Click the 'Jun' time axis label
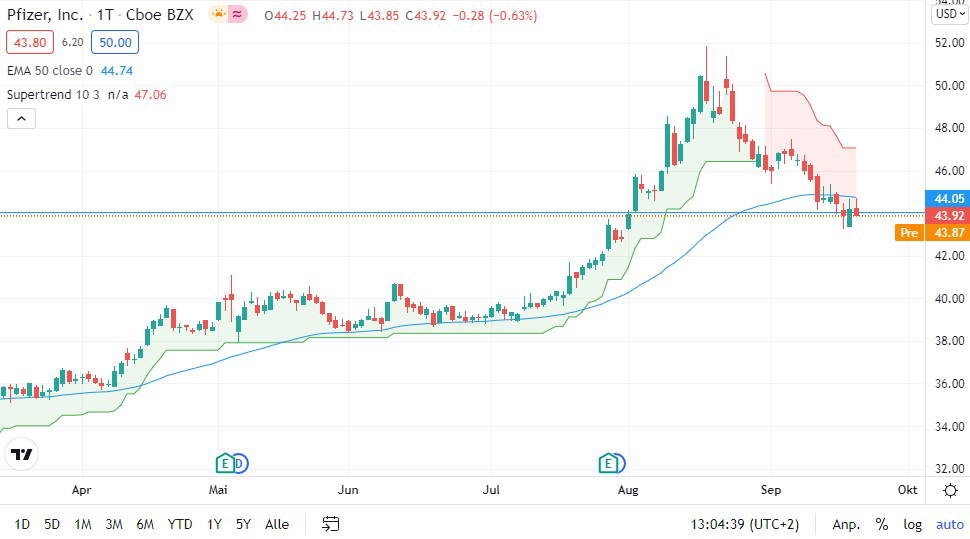The height and width of the screenshot is (539, 970). [x=348, y=489]
